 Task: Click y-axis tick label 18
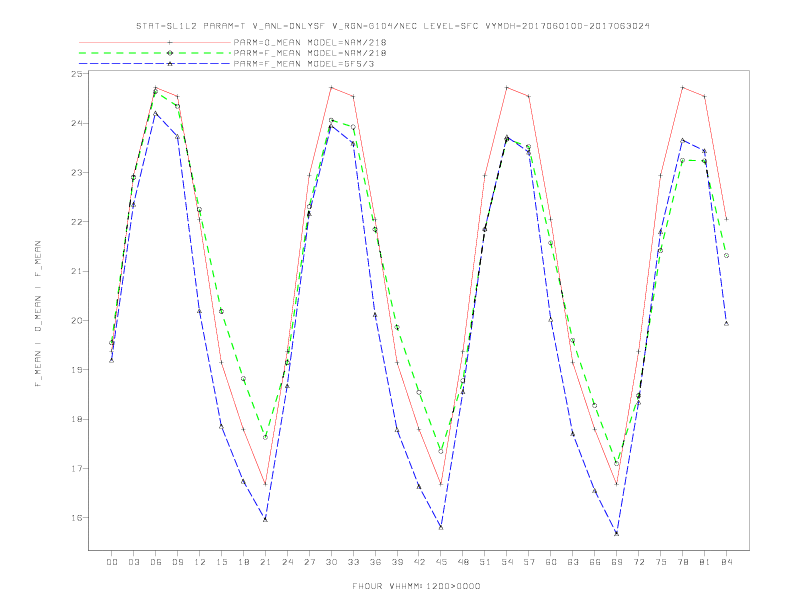point(76,419)
